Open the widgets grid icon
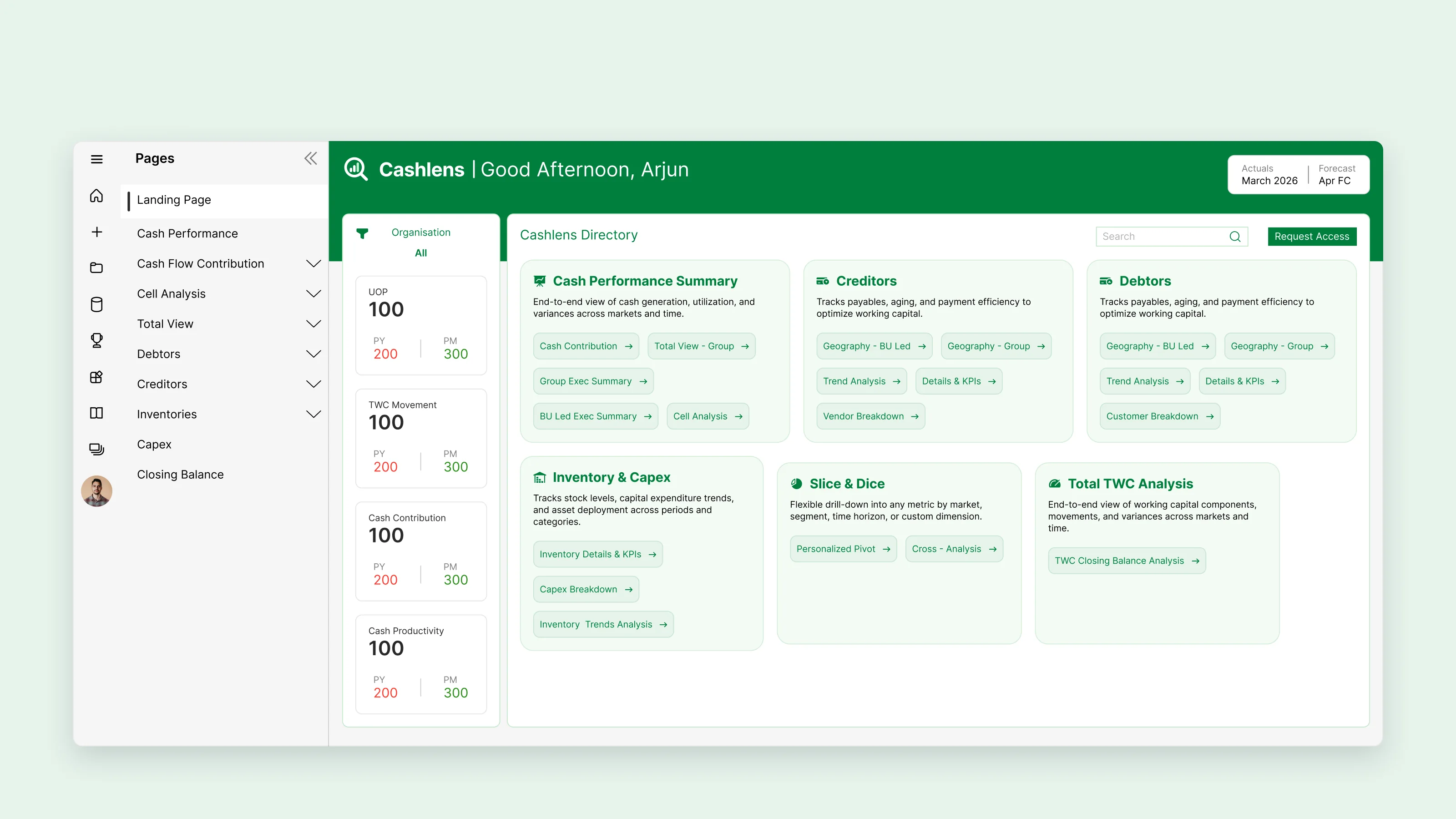Screen dimensions: 1456x819 coord(96,377)
